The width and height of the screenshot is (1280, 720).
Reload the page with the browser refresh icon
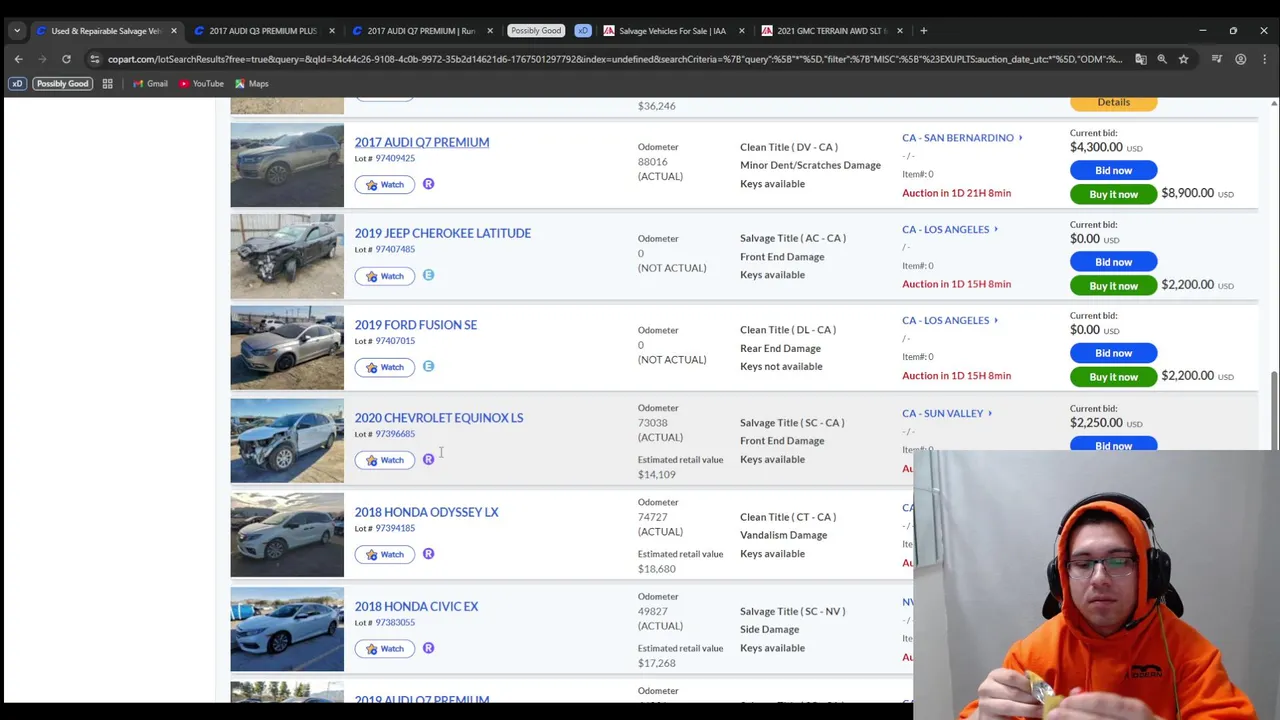click(x=66, y=59)
